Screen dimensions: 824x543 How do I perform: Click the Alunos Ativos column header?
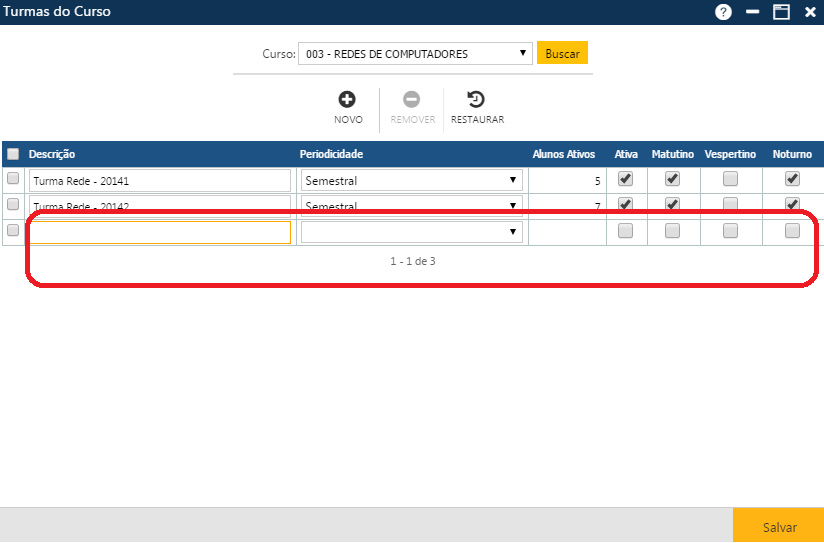(564, 155)
